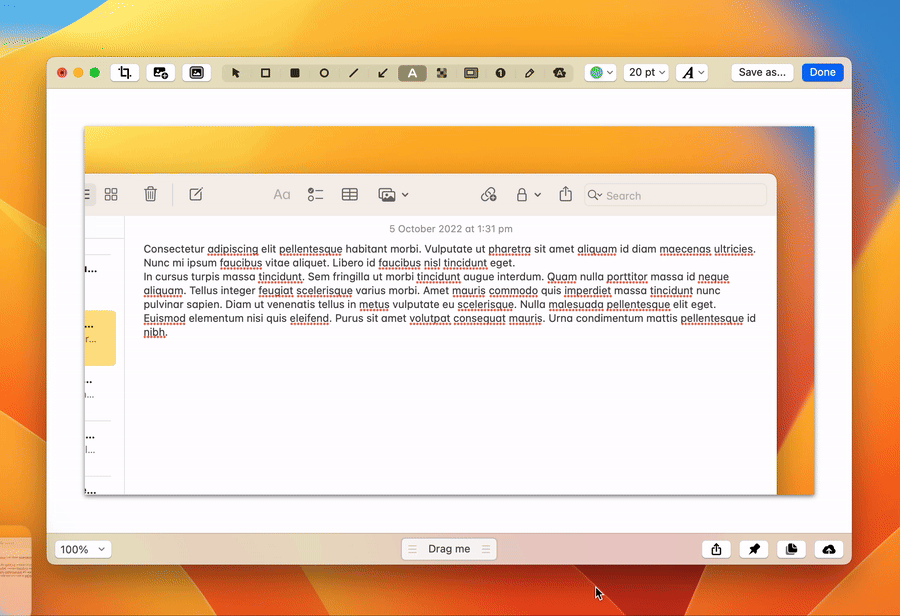The width and height of the screenshot is (900, 616).
Task: Pin the screenshot with the pin icon
Action: tap(754, 549)
